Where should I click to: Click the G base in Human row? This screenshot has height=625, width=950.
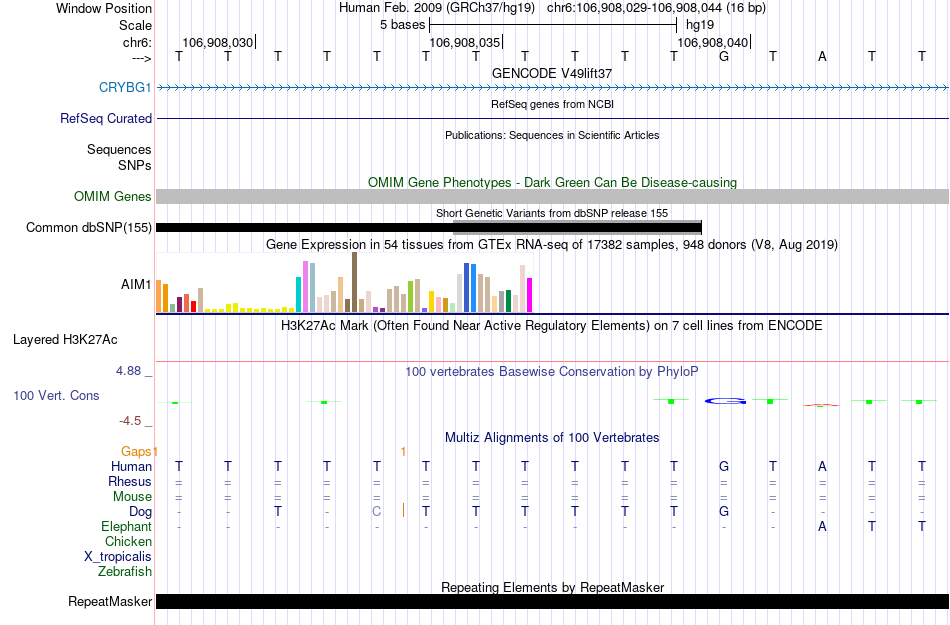(723, 466)
